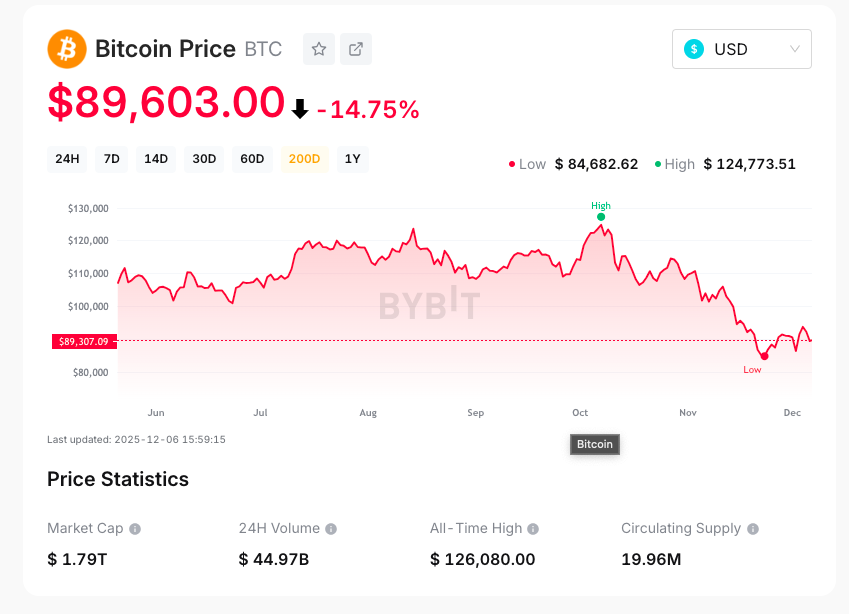Select the 200D time range
The height and width of the screenshot is (614, 849).
[x=304, y=159]
